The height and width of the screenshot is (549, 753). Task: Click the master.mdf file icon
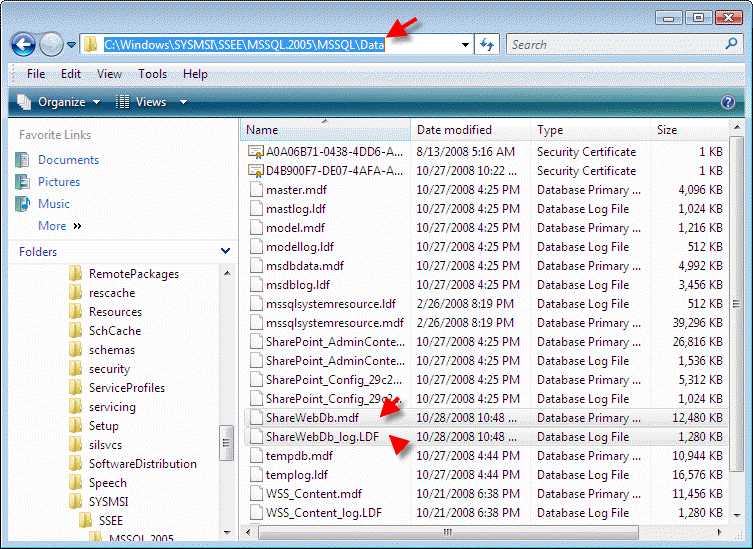(x=256, y=190)
